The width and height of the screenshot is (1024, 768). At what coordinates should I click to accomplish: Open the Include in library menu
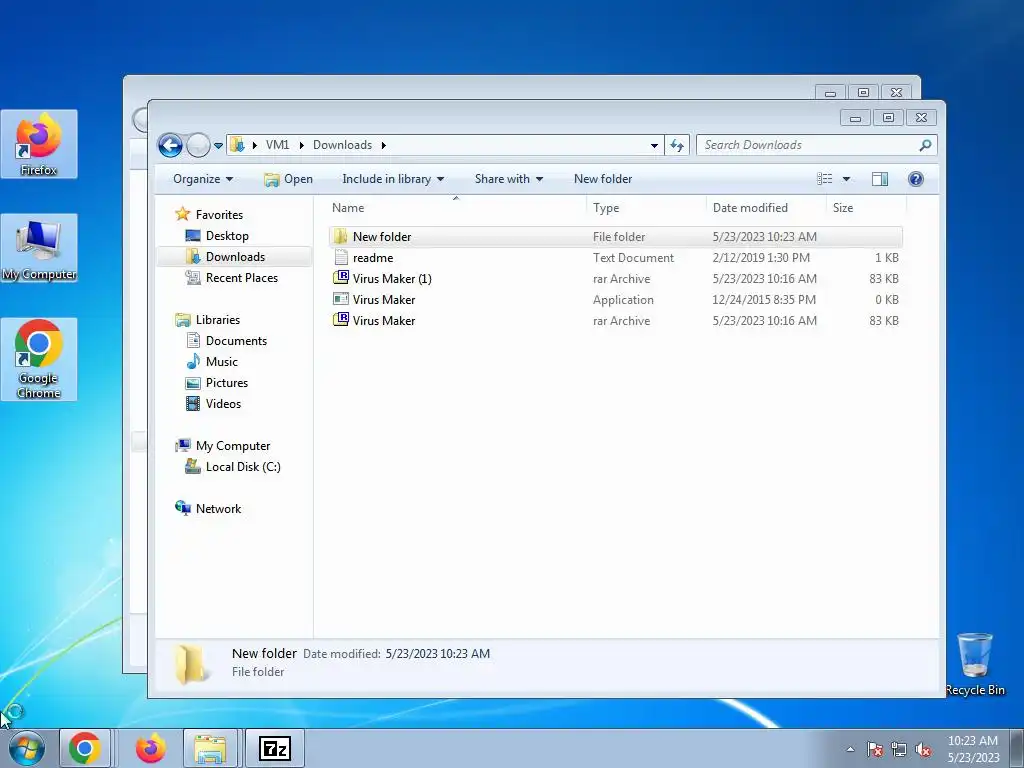[392, 179]
